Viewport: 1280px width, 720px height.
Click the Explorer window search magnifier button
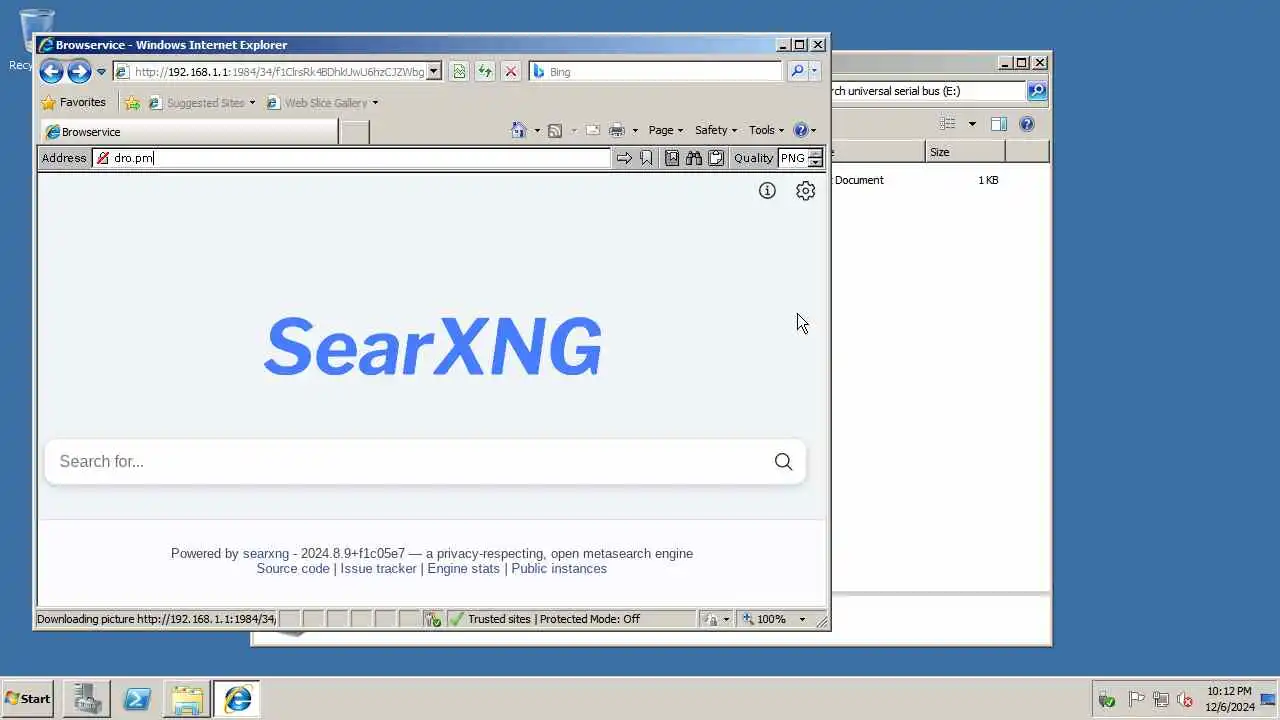pos(1037,91)
